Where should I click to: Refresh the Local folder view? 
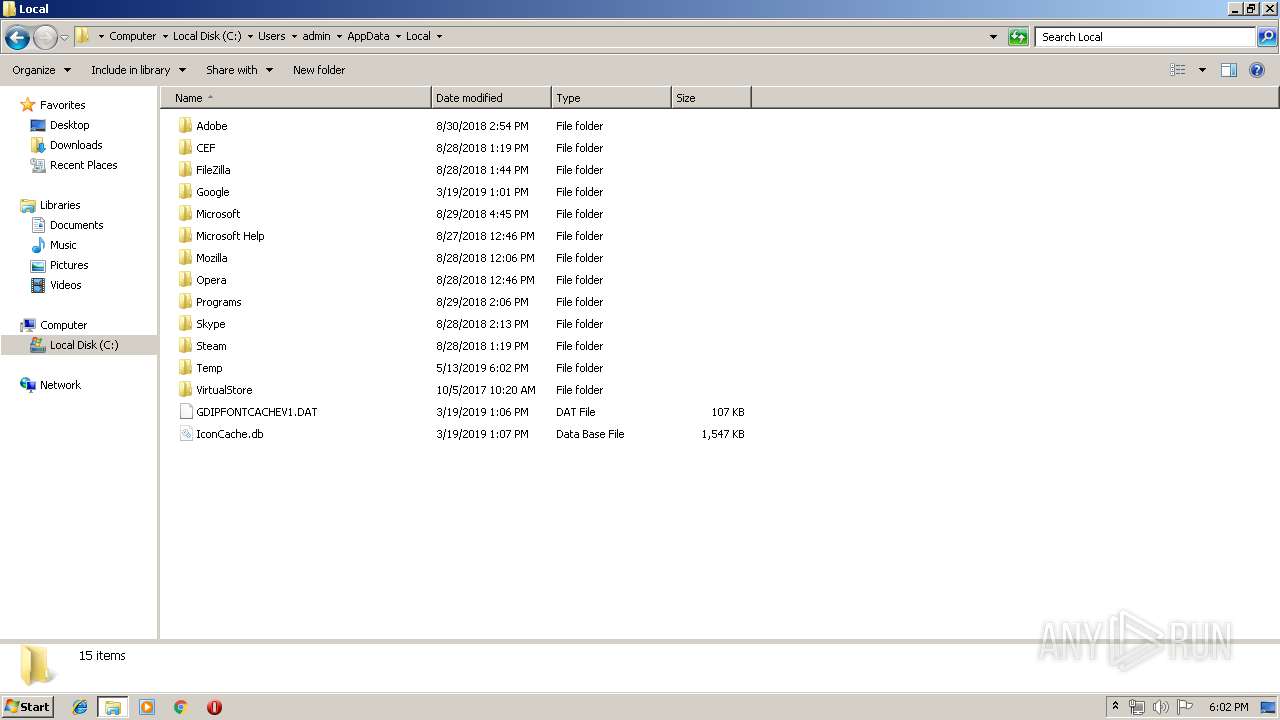tap(1018, 37)
